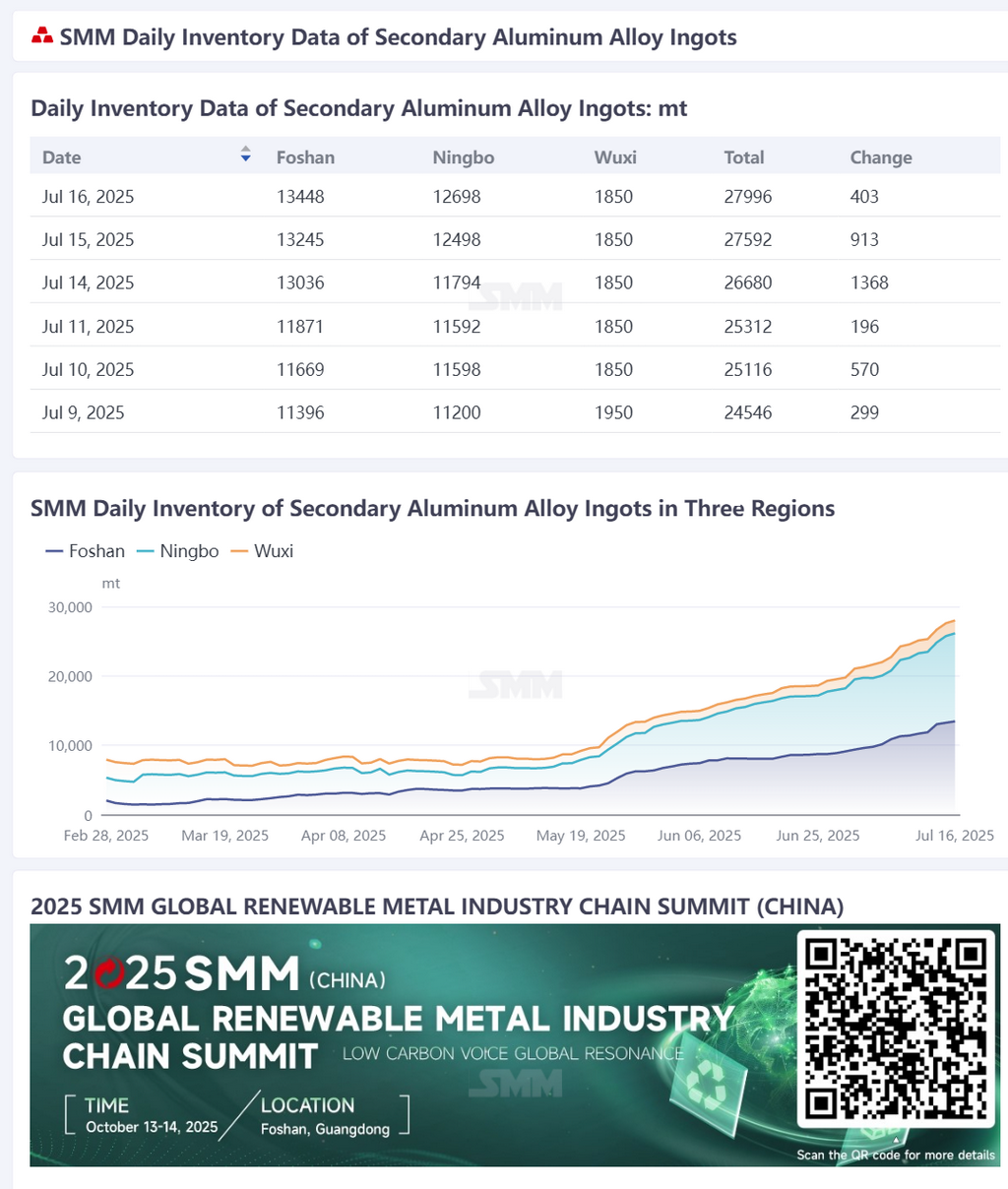Click the Ningbo column header

pos(464,157)
